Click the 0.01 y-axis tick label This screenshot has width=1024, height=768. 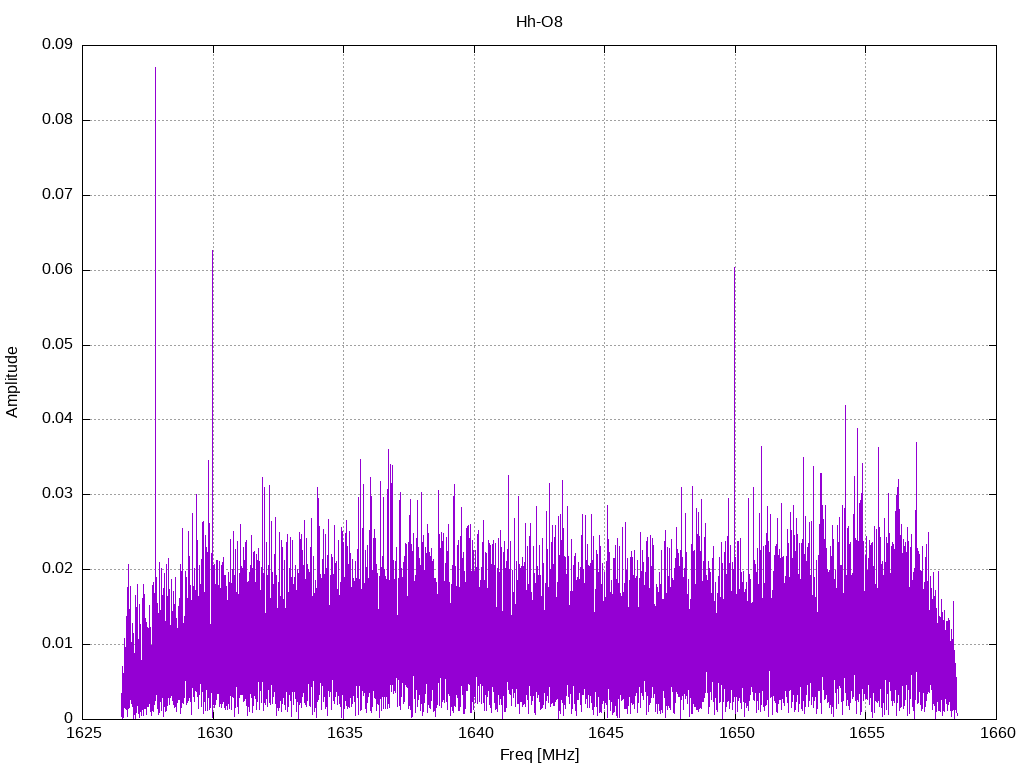pyautogui.click(x=57, y=644)
